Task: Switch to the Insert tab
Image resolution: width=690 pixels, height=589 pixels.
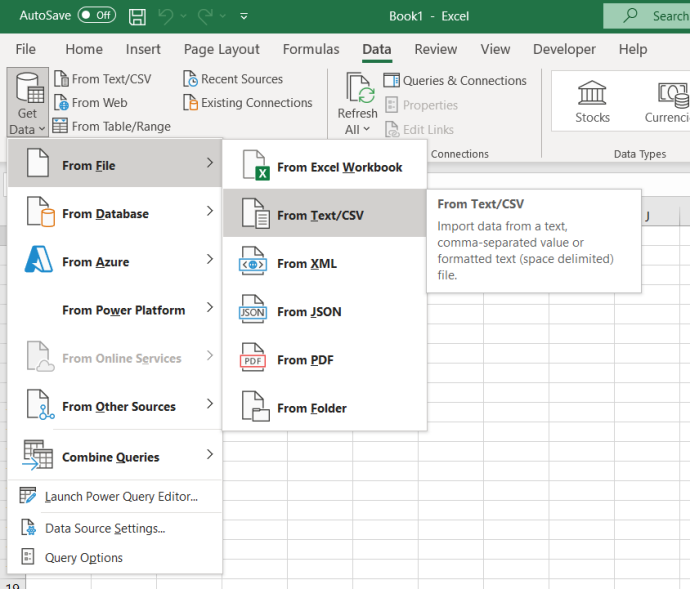Action: coord(143,49)
